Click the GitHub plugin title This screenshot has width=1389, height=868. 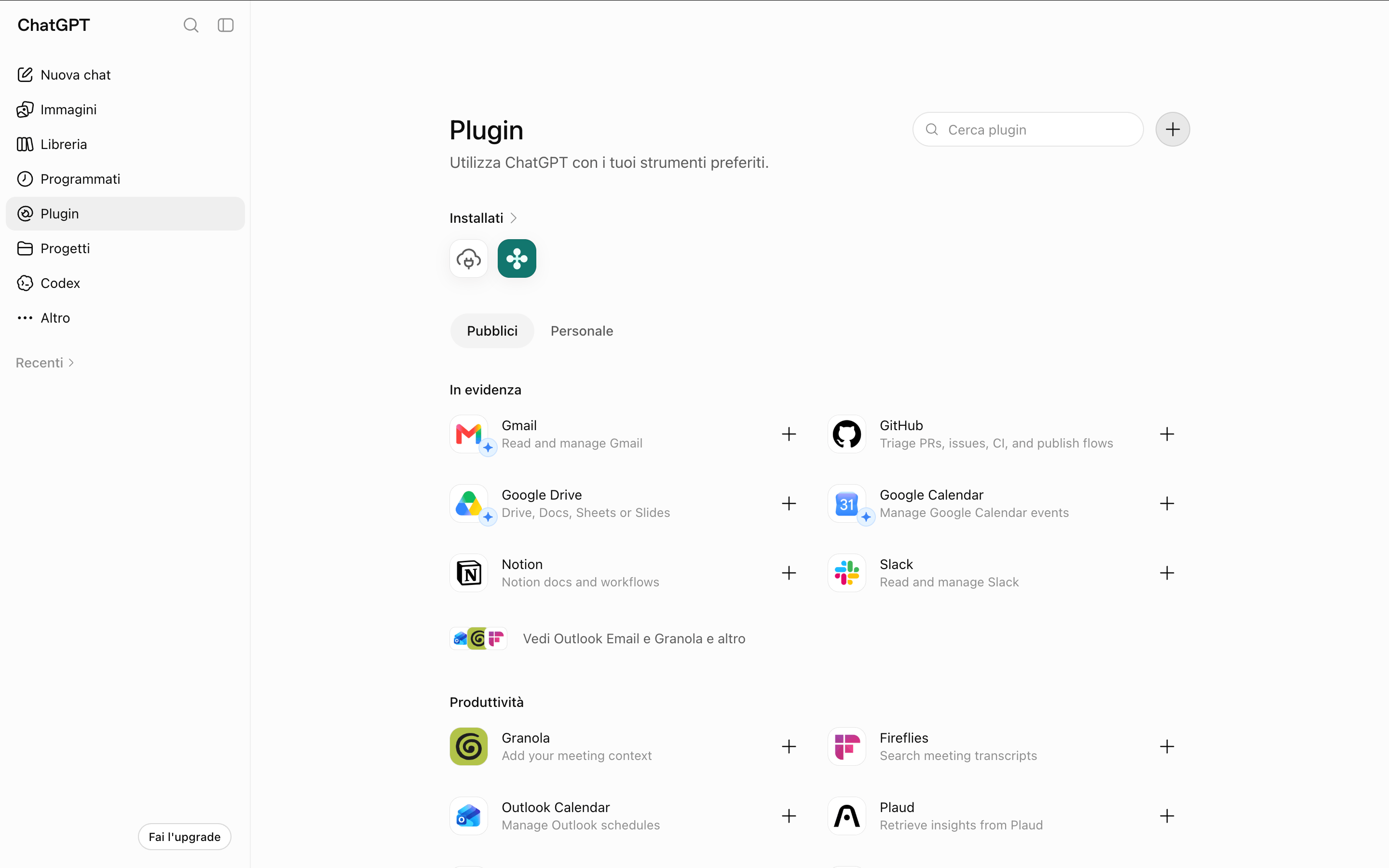coord(901,425)
